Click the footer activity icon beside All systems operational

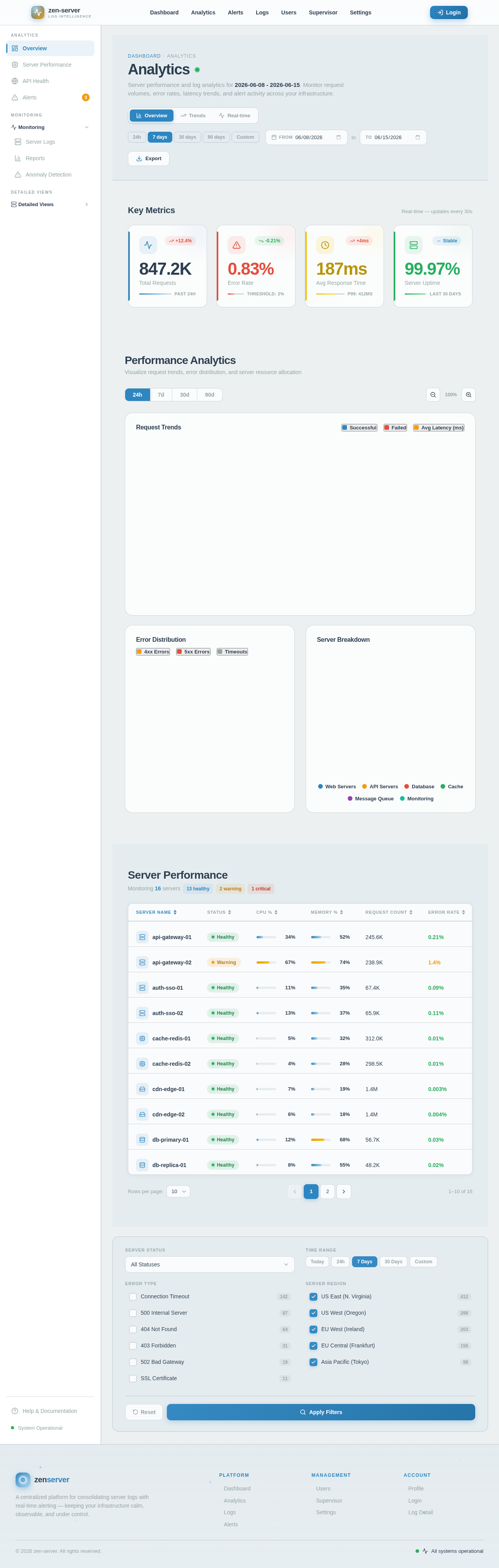(425, 1551)
